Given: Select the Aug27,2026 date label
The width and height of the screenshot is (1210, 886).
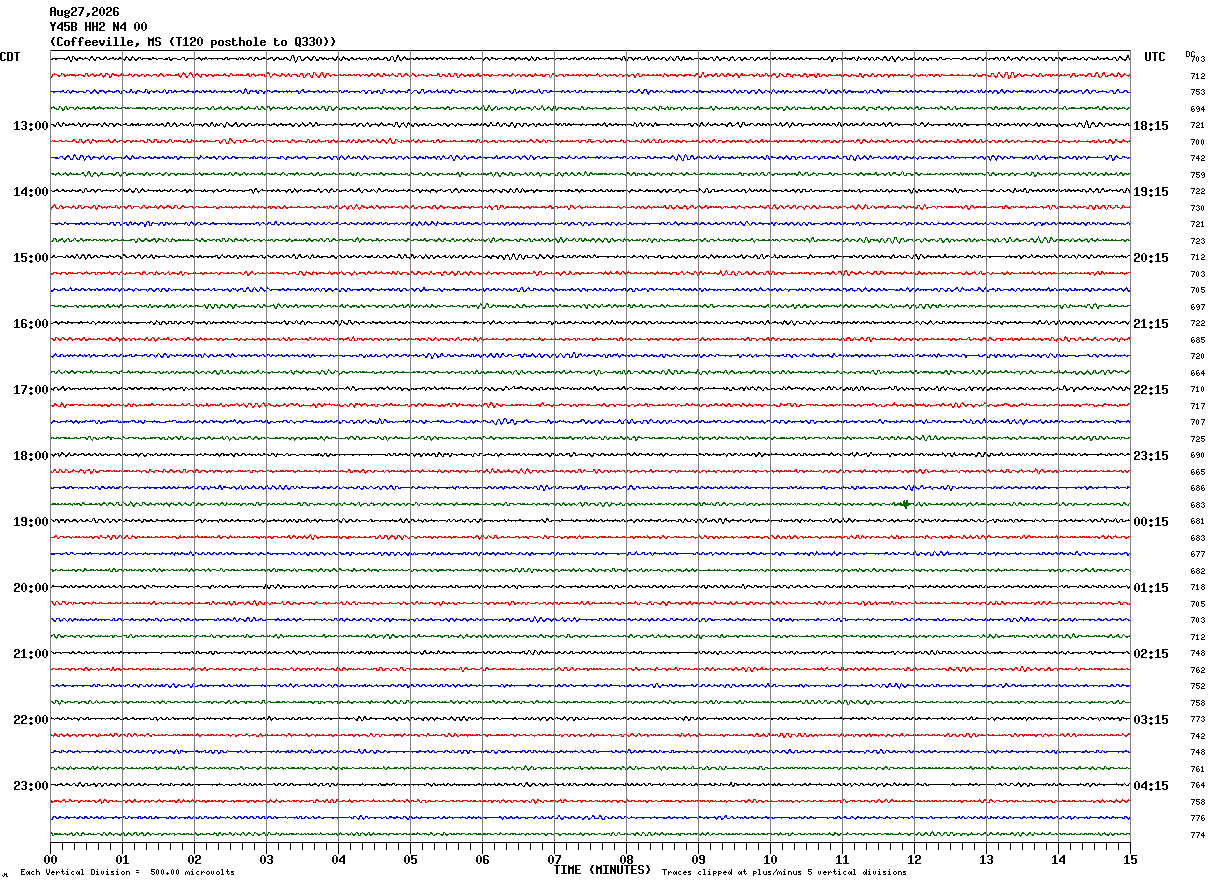Looking at the screenshot, I should coord(84,12).
